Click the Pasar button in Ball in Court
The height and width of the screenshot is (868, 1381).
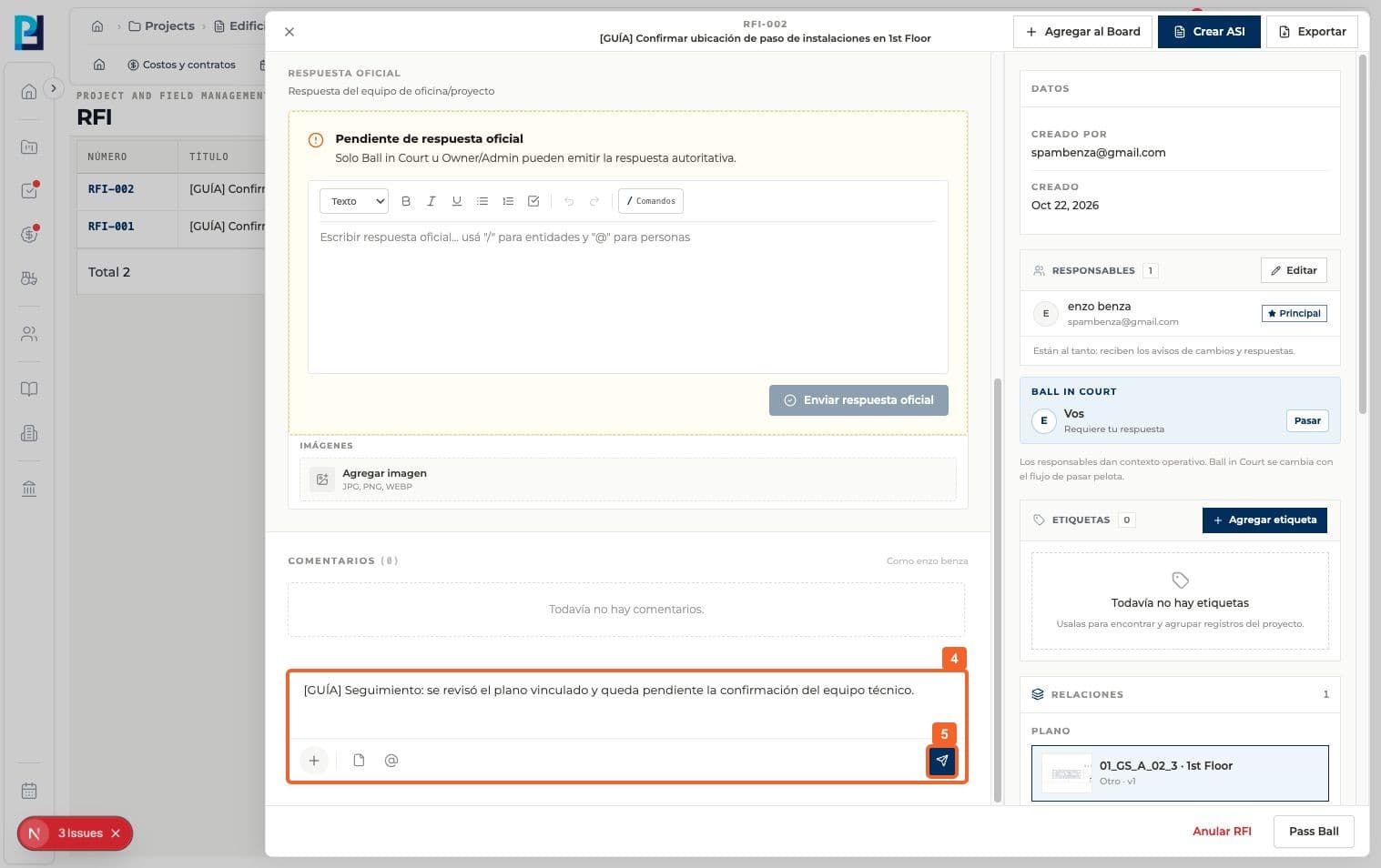pyautogui.click(x=1307, y=420)
